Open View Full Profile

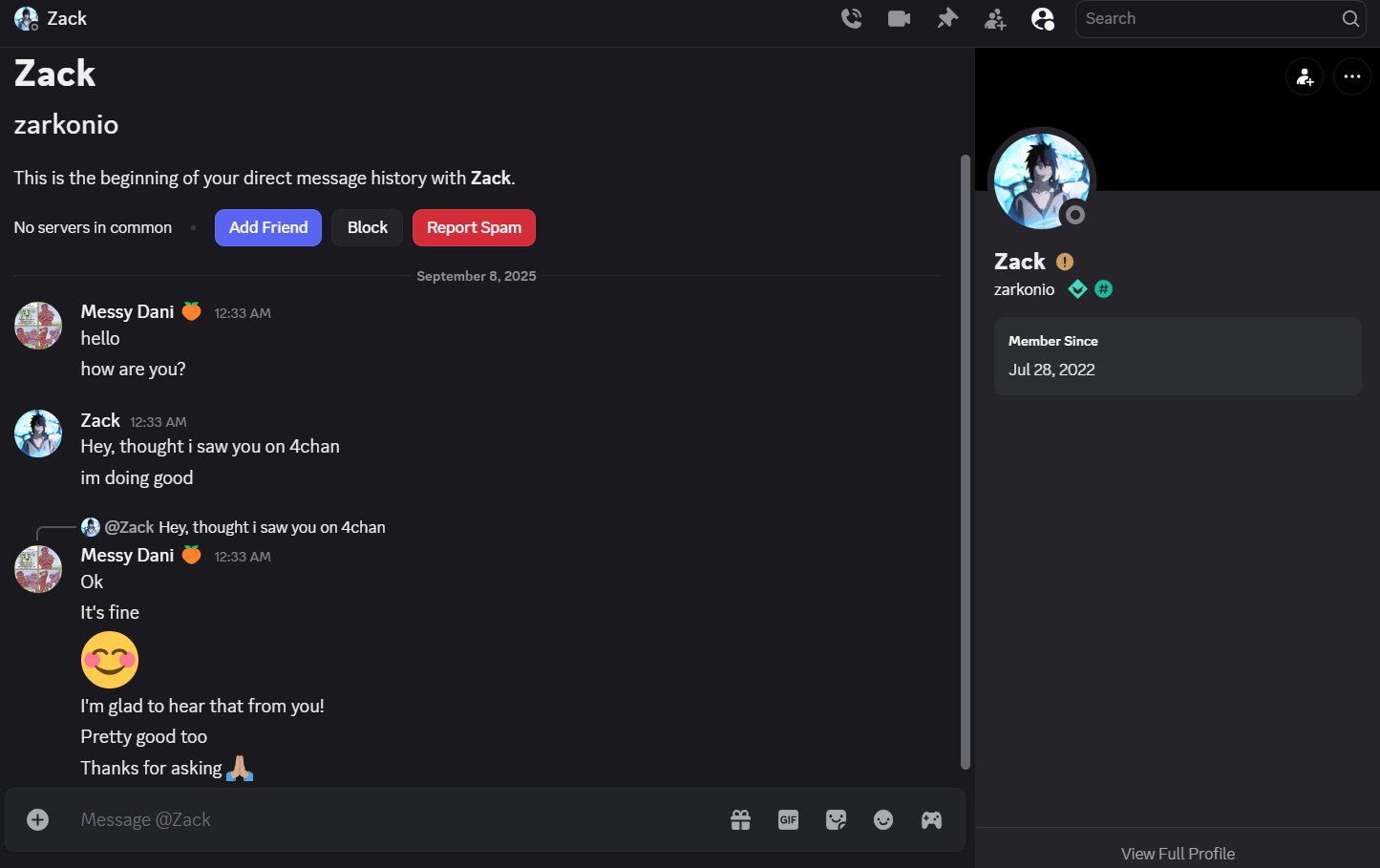(1178, 854)
